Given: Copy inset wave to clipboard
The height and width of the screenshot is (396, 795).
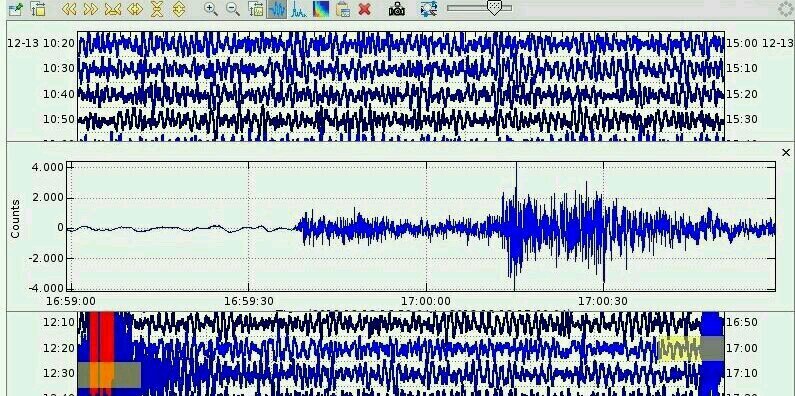Looking at the screenshot, I should pyautogui.click(x=343, y=9).
